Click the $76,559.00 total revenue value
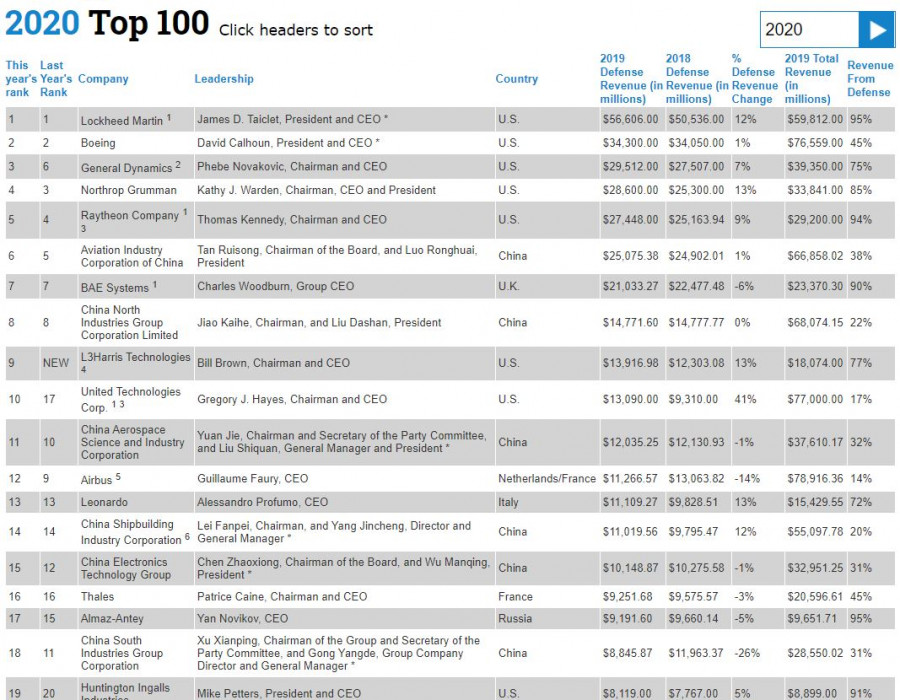 815,143
